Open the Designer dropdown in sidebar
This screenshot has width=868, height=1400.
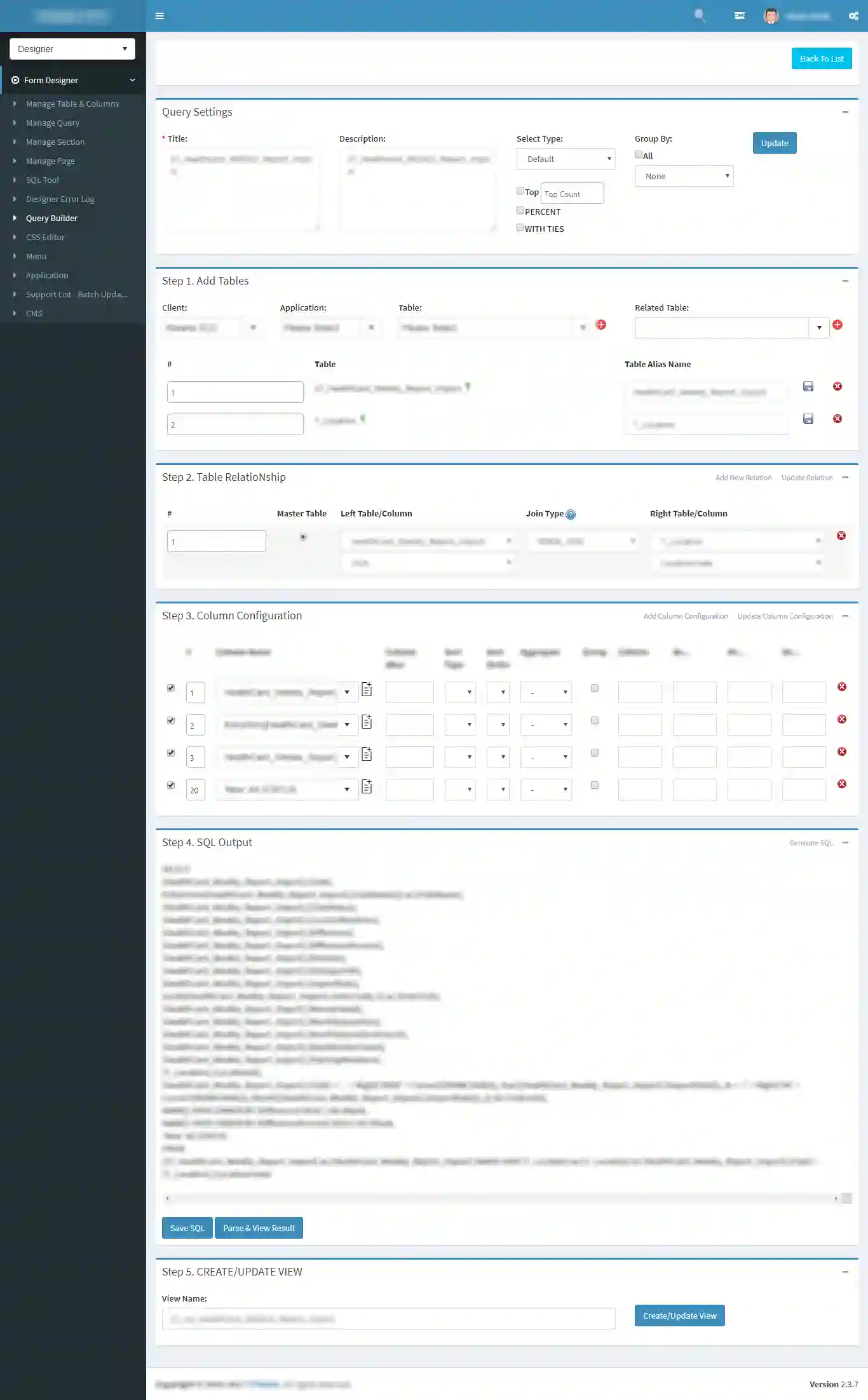72,49
